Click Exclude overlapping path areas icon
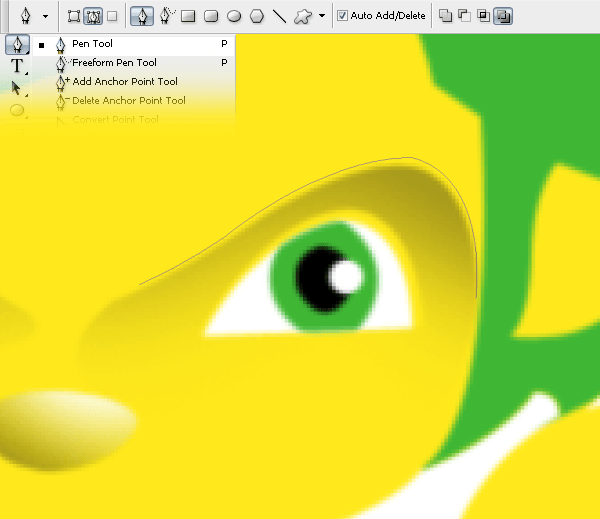 (x=503, y=16)
